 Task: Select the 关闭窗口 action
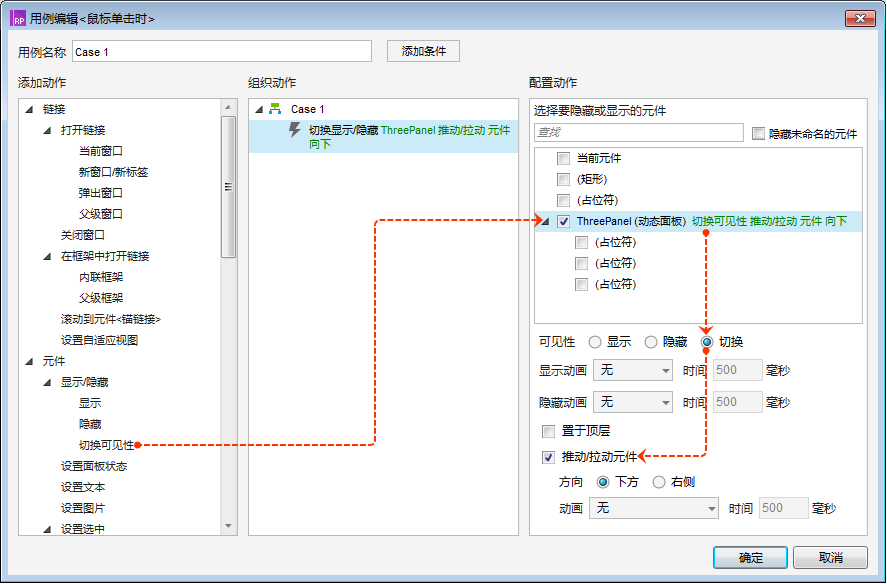(83, 235)
